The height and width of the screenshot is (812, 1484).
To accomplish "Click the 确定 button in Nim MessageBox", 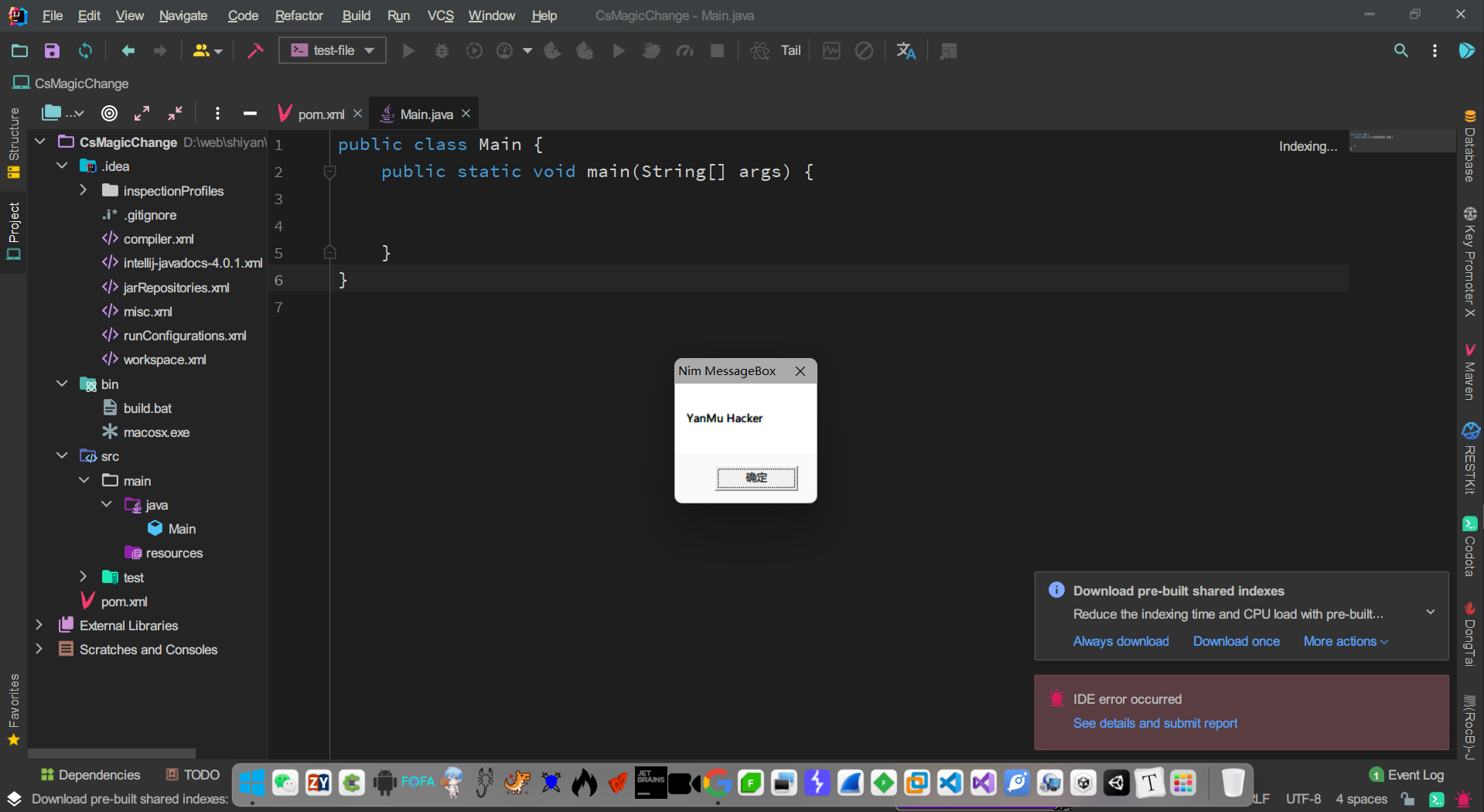I will 756,478.
